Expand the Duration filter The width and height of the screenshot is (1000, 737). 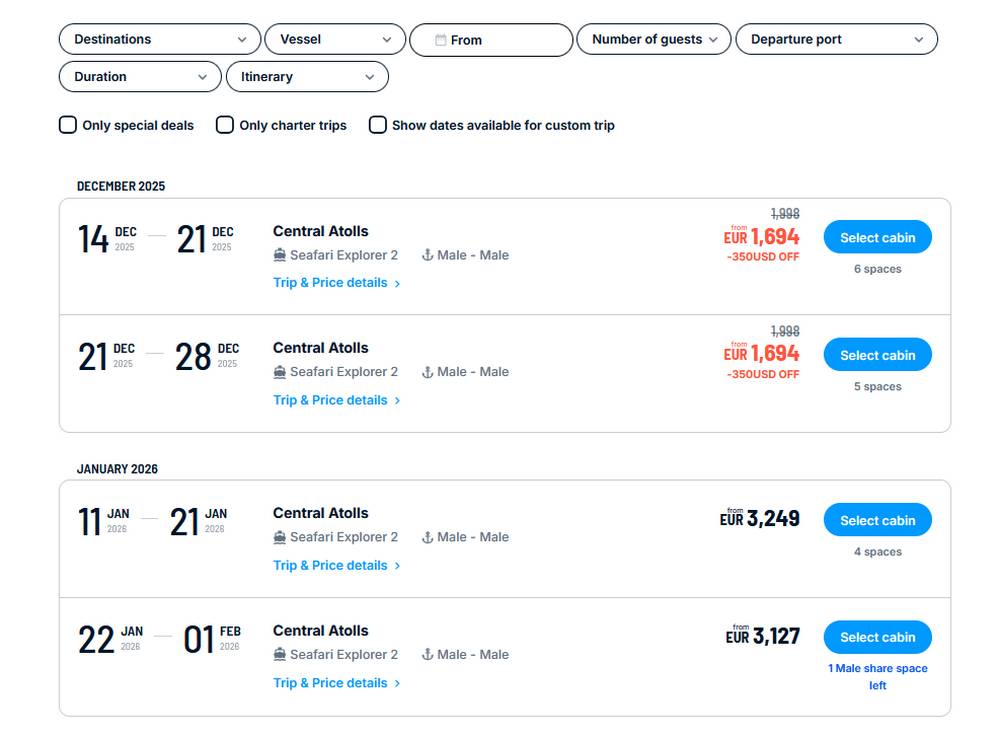[x=140, y=76]
